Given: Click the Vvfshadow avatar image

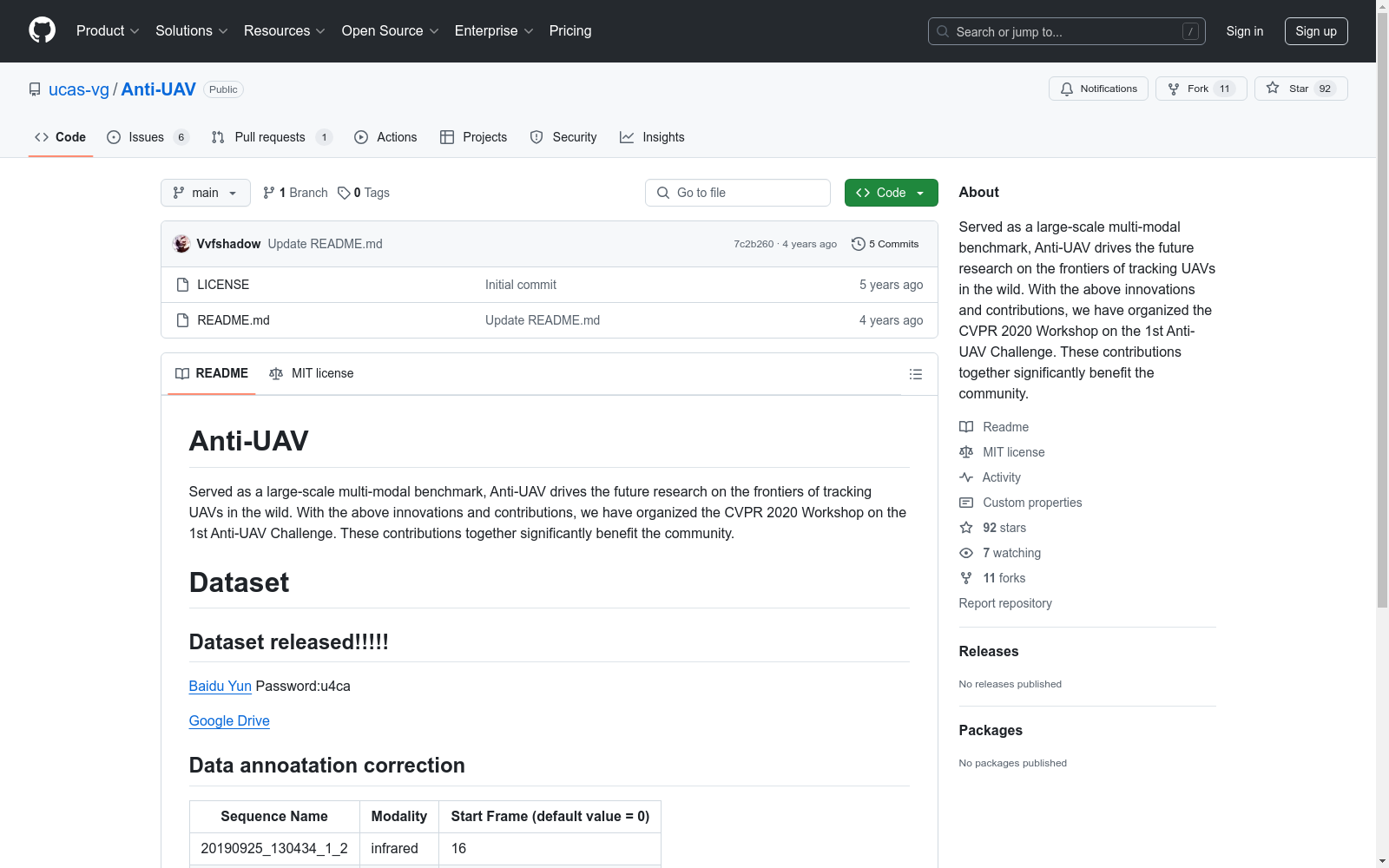Looking at the screenshot, I should [x=181, y=244].
